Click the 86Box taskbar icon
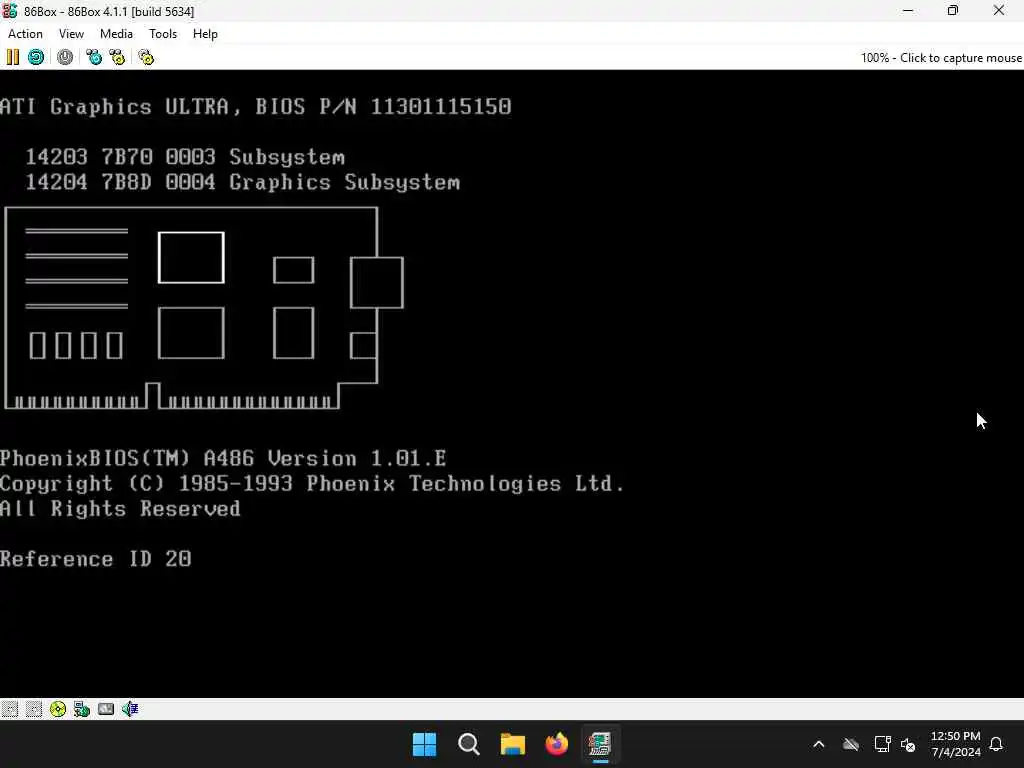Image resolution: width=1024 pixels, height=768 pixels. 600,744
